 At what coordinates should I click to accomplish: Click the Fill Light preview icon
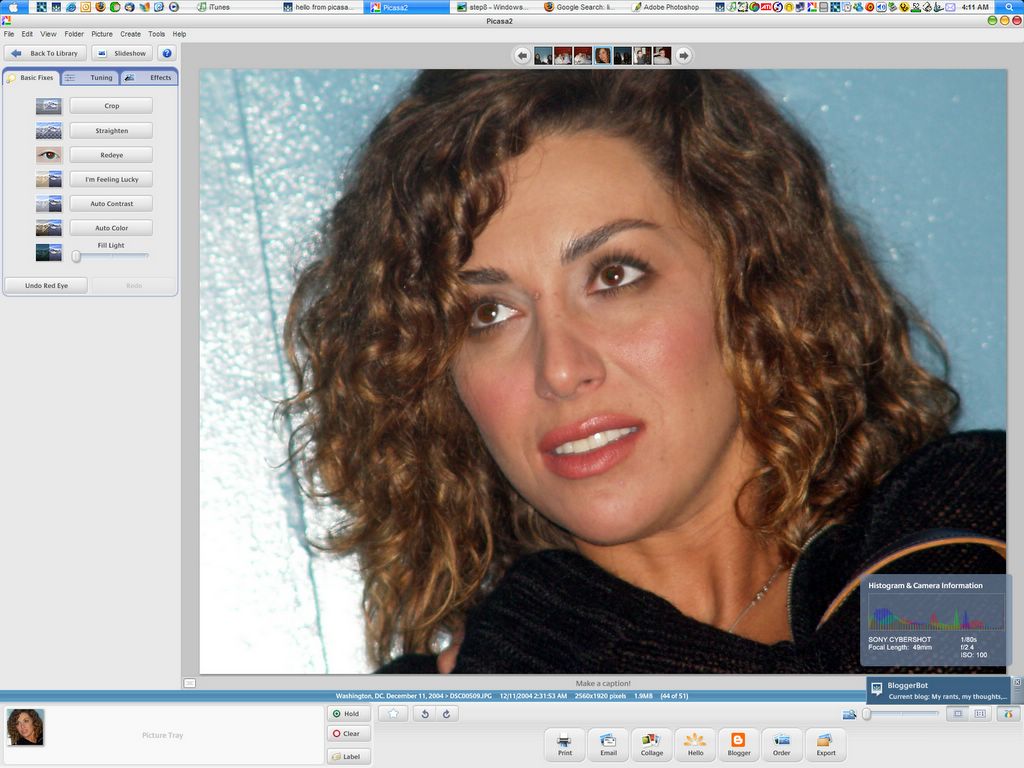point(48,252)
